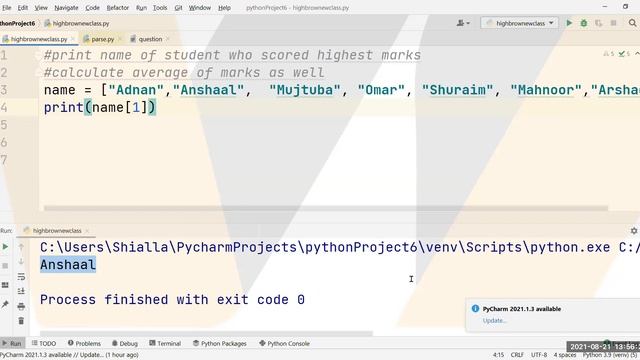Screen dimensions: 640x360
Task: Run with coverage from the toolbar
Action: coord(598,23)
